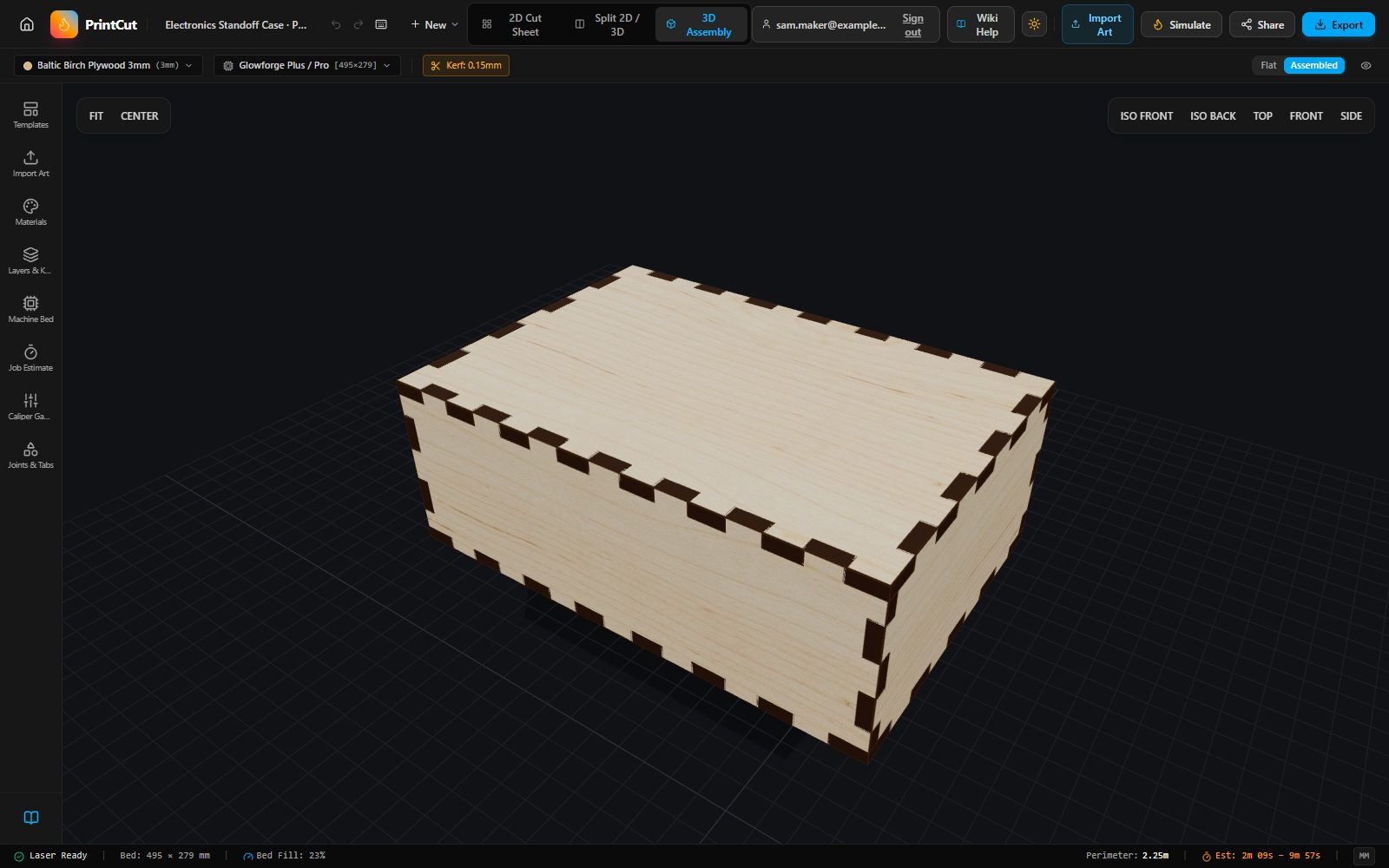Start the Simulate run
Viewport: 1389px width, 868px height.
(1182, 24)
